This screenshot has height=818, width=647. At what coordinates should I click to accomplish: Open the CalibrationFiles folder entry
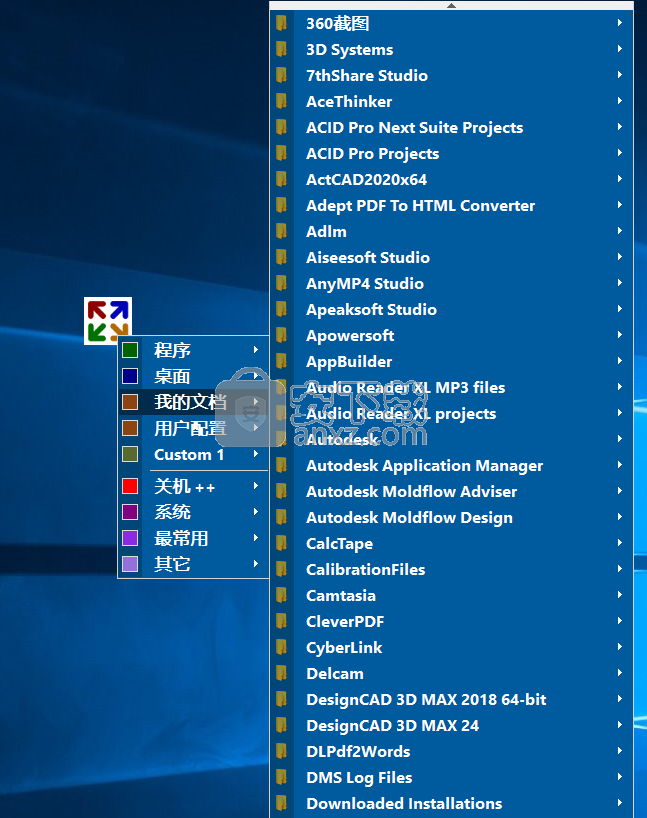click(x=451, y=569)
